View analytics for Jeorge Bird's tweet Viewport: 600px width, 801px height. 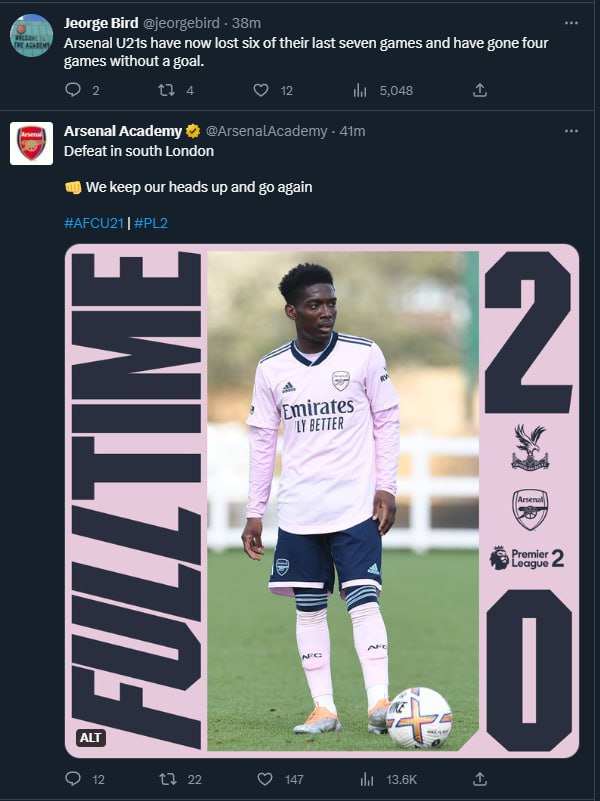pyautogui.click(x=361, y=91)
